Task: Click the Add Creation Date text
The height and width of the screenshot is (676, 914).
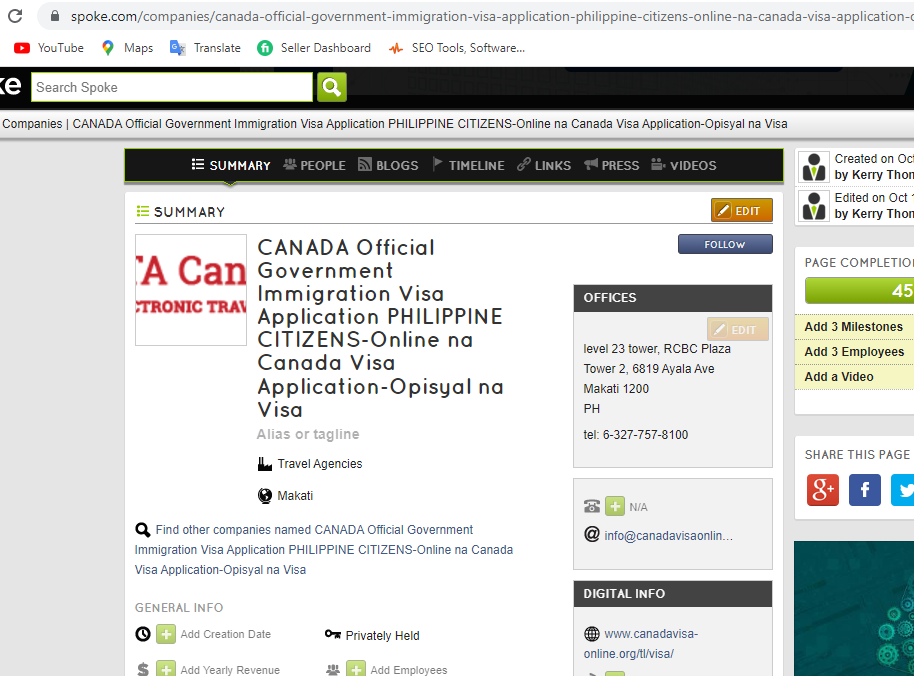Action: coord(226,634)
